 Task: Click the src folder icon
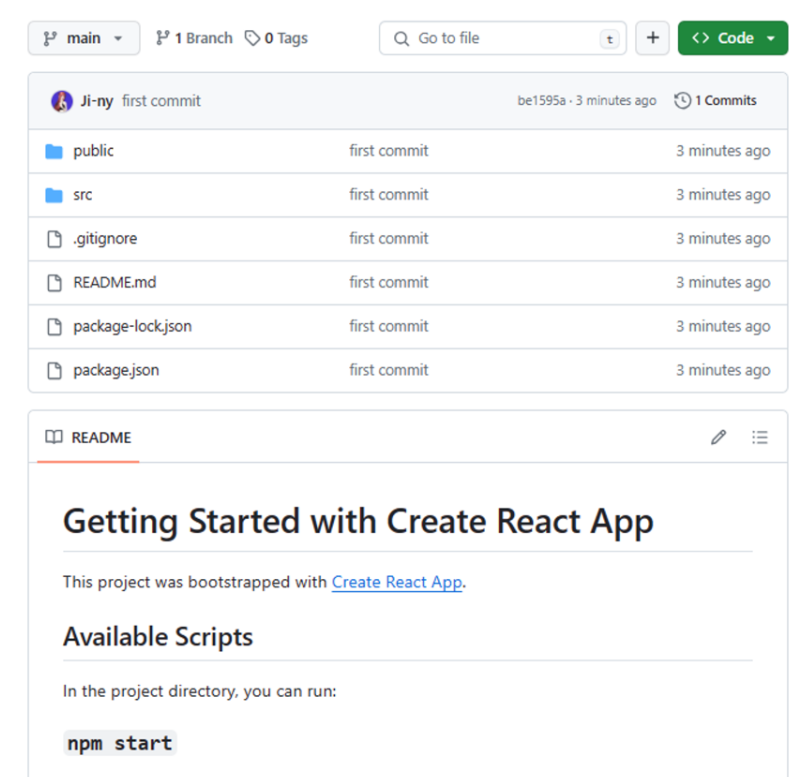[x=54, y=195]
